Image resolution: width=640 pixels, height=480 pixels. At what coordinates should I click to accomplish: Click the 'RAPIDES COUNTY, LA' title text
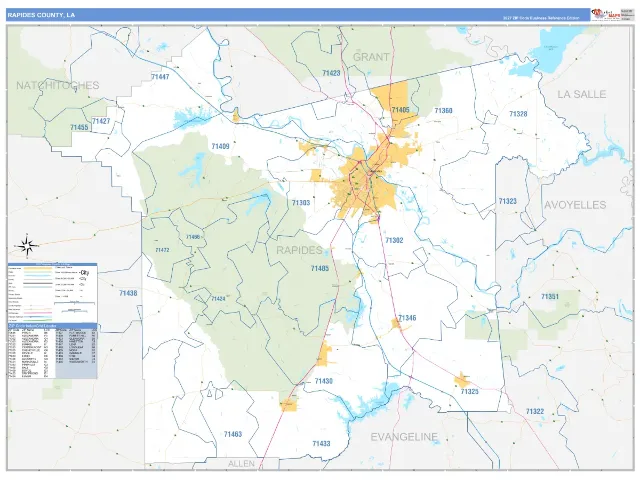[x=41, y=15]
